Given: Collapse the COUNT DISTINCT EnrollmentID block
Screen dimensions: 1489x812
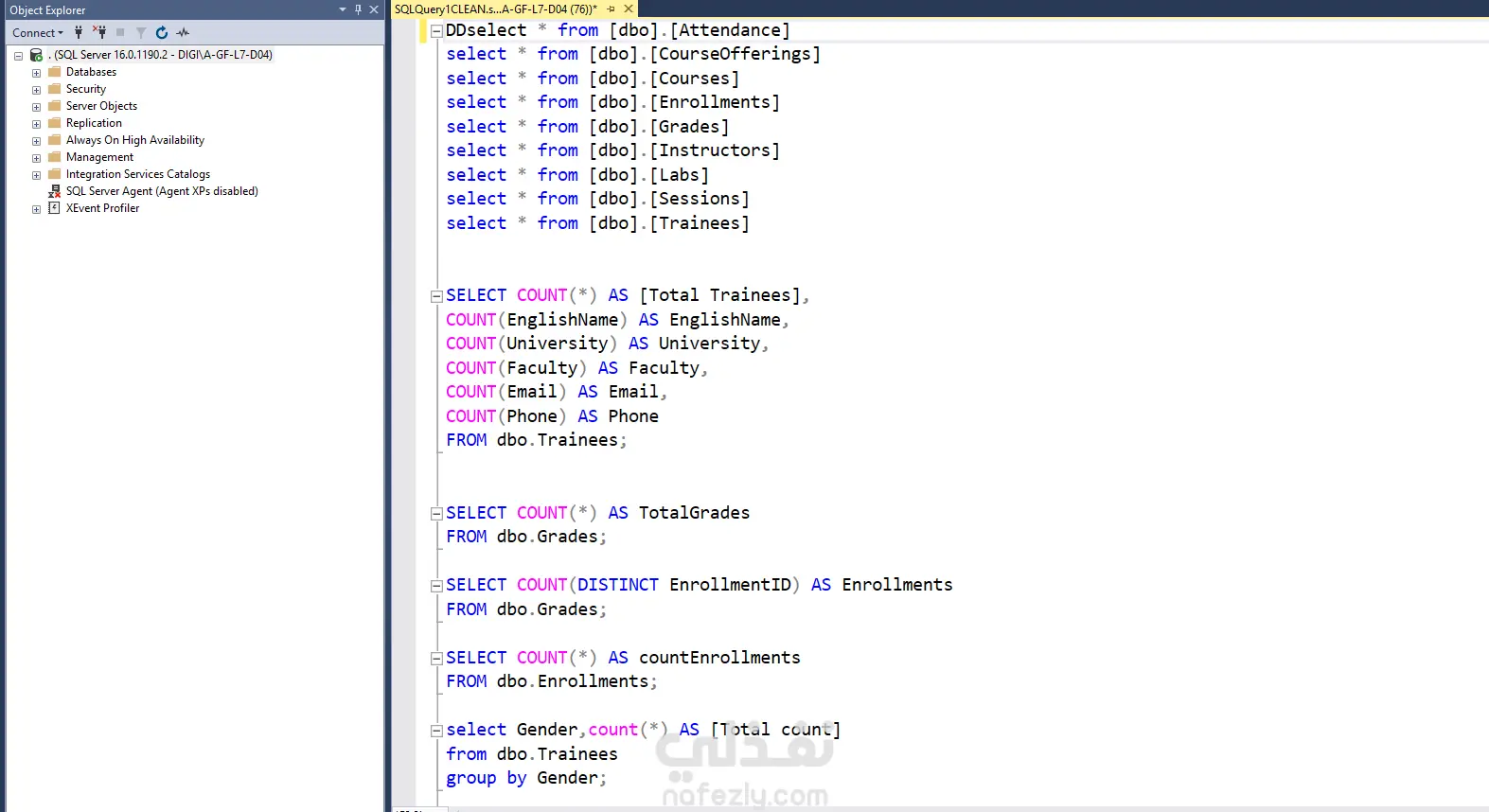Looking at the screenshot, I should pos(436,586).
